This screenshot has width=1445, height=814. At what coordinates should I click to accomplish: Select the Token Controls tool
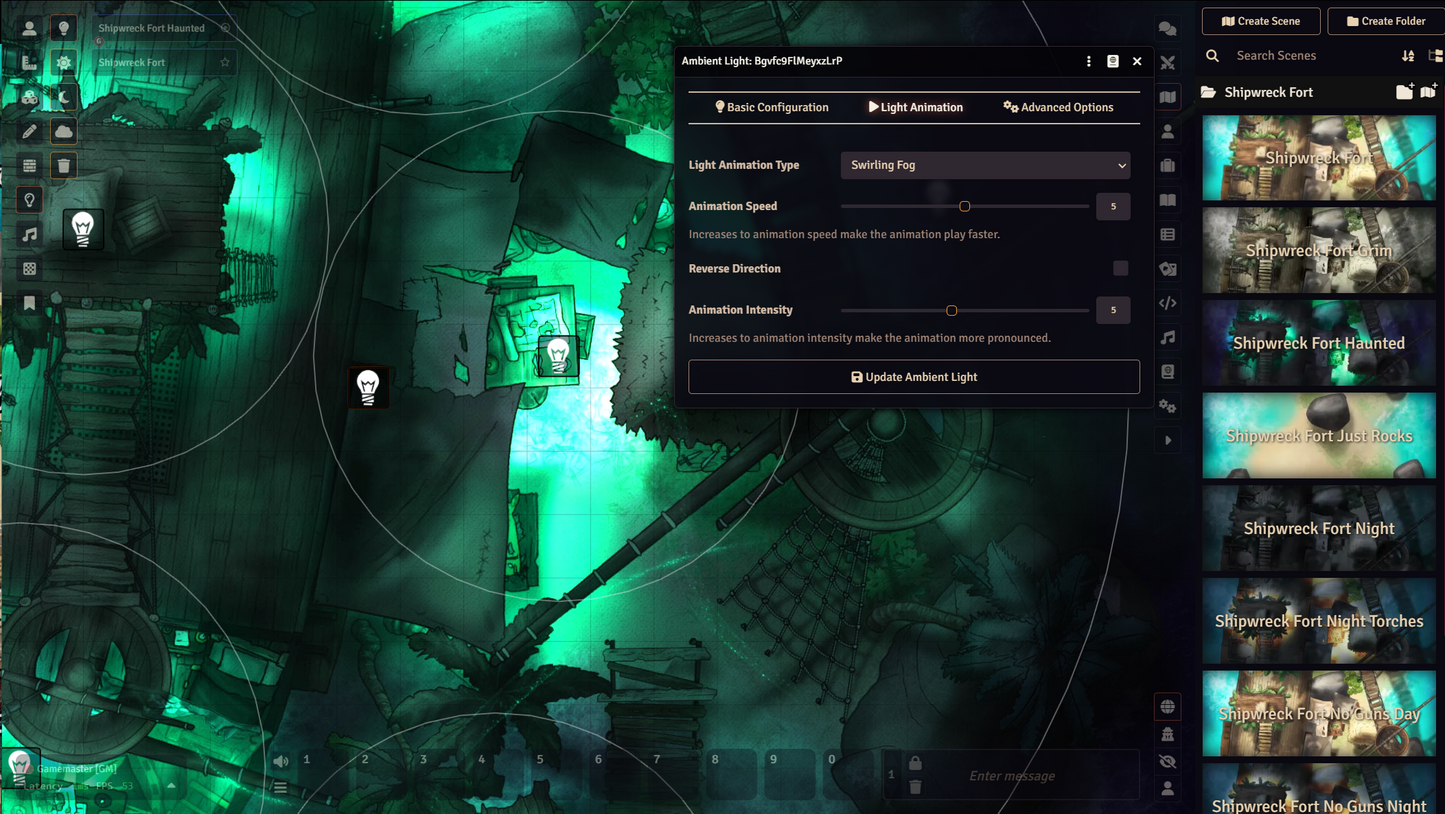tap(29, 28)
